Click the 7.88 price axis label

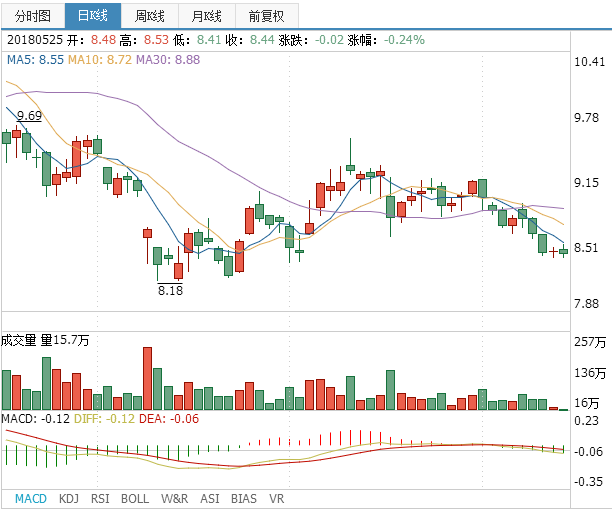click(x=586, y=303)
